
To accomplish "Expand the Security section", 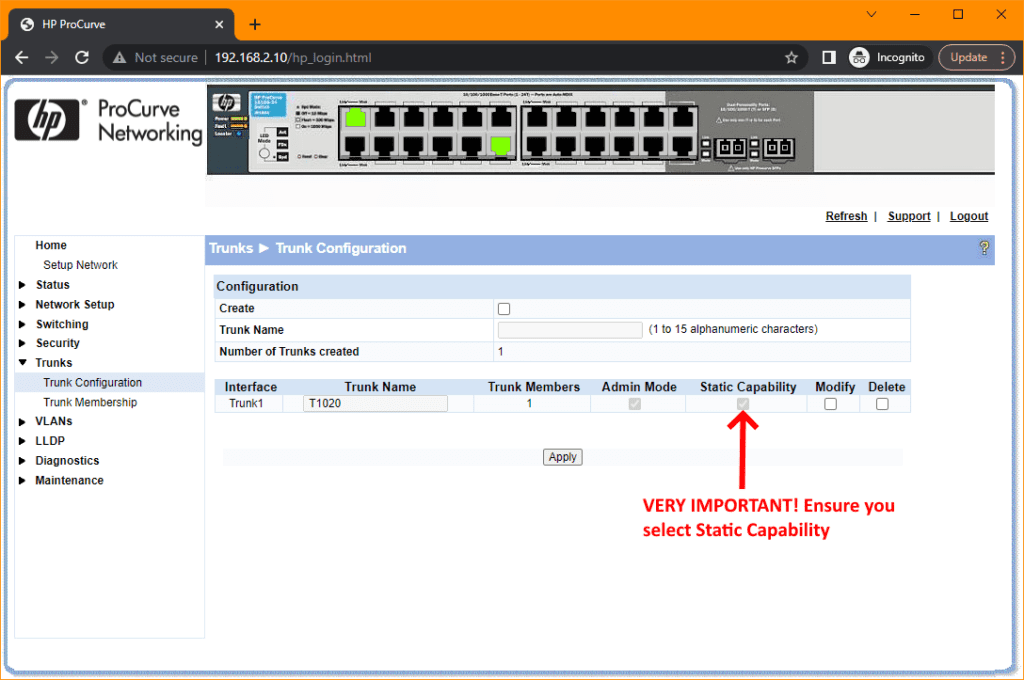I will (22, 343).
